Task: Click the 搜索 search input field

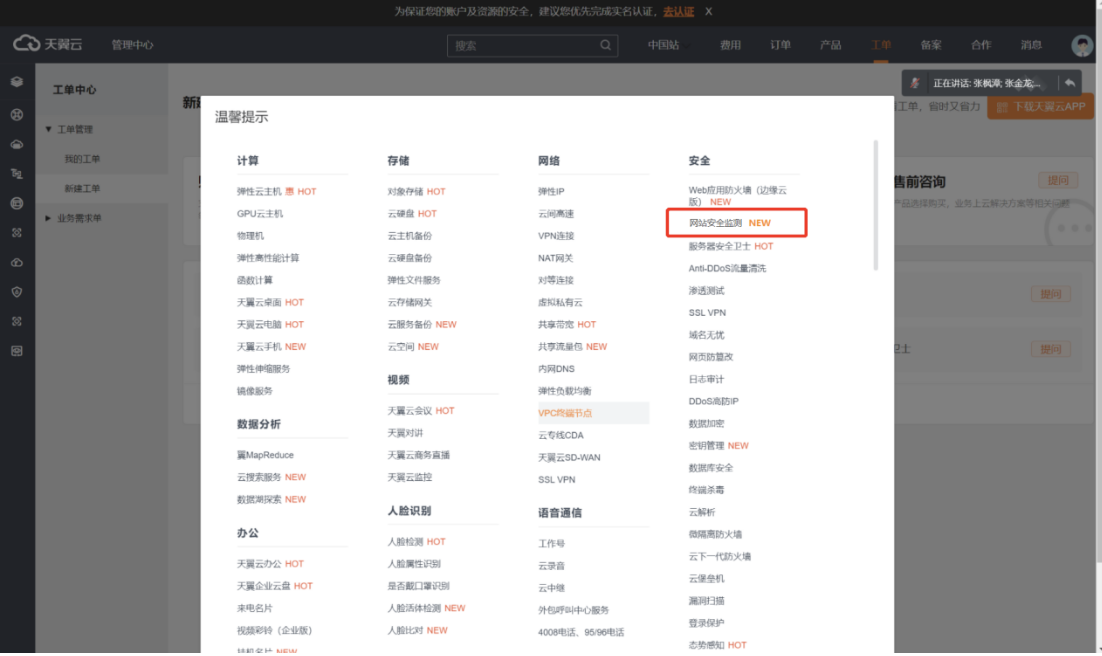Action: (522, 45)
